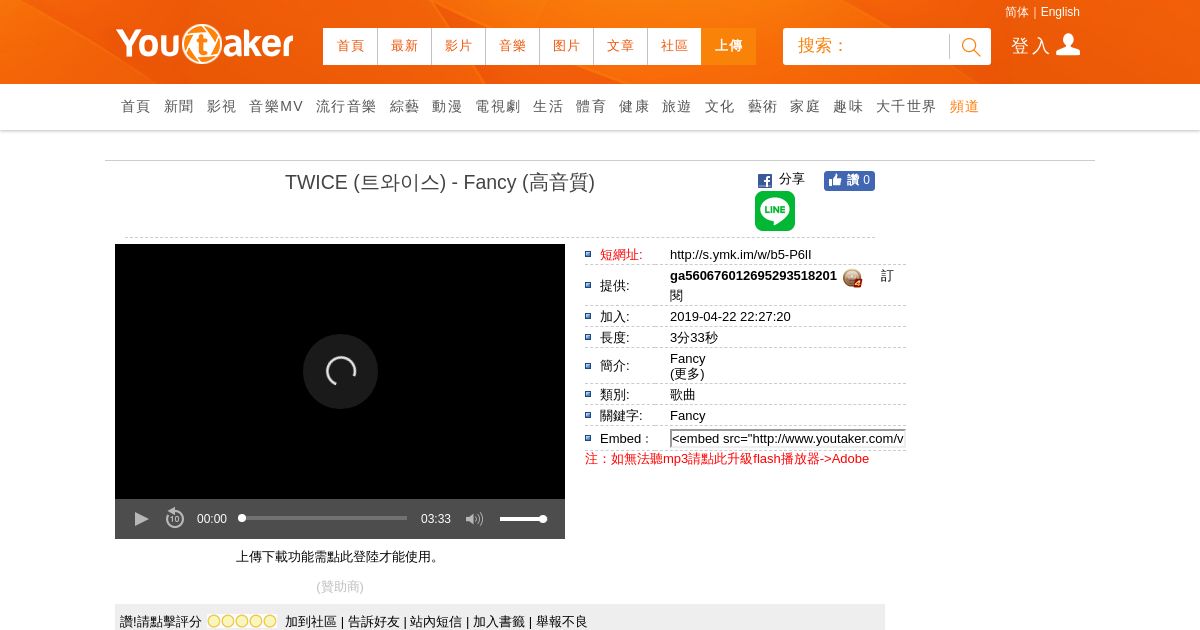This screenshot has height=630, width=1200.
Task: Open the 音樂MV category
Action: (x=276, y=106)
